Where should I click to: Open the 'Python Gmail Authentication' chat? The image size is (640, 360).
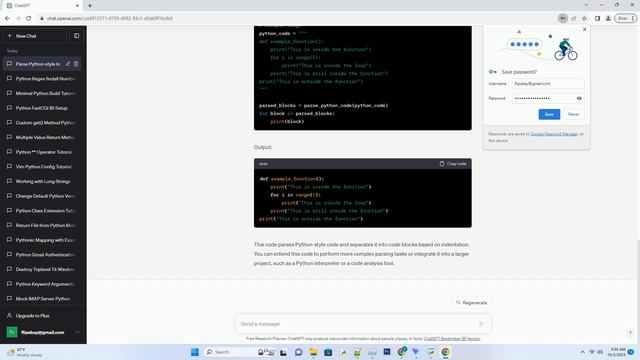(42, 255)
